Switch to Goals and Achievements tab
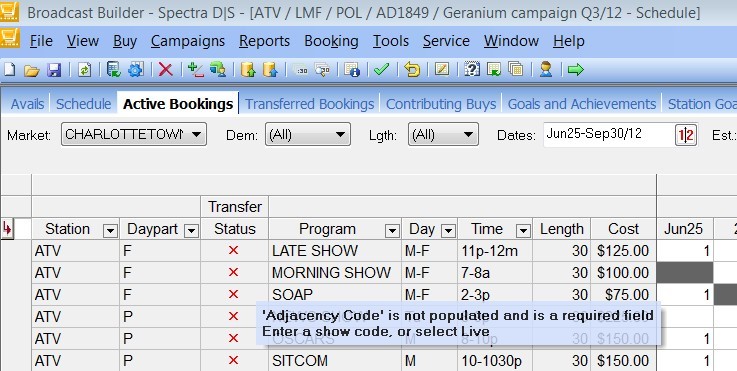The image size is (737, 371). [582, 104]
